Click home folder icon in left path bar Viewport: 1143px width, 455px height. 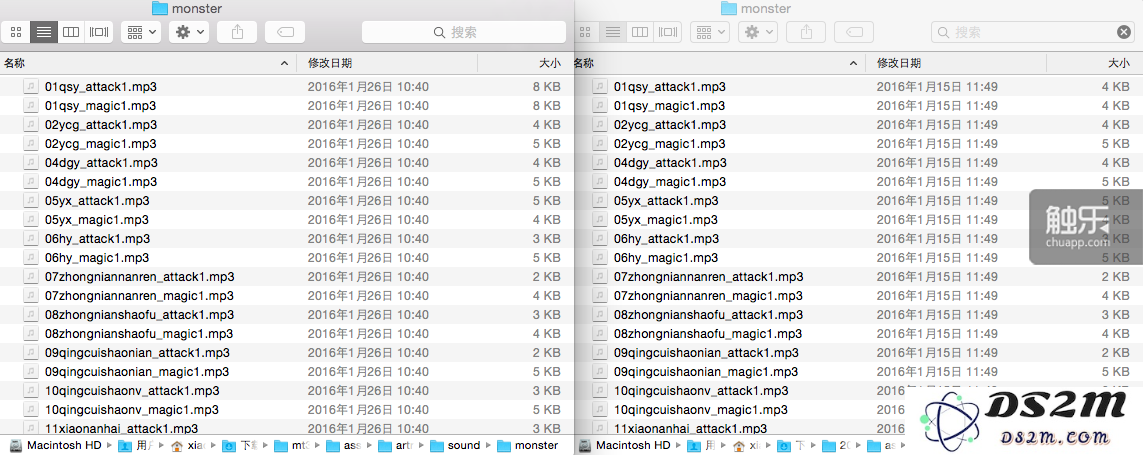coord(176,445)
